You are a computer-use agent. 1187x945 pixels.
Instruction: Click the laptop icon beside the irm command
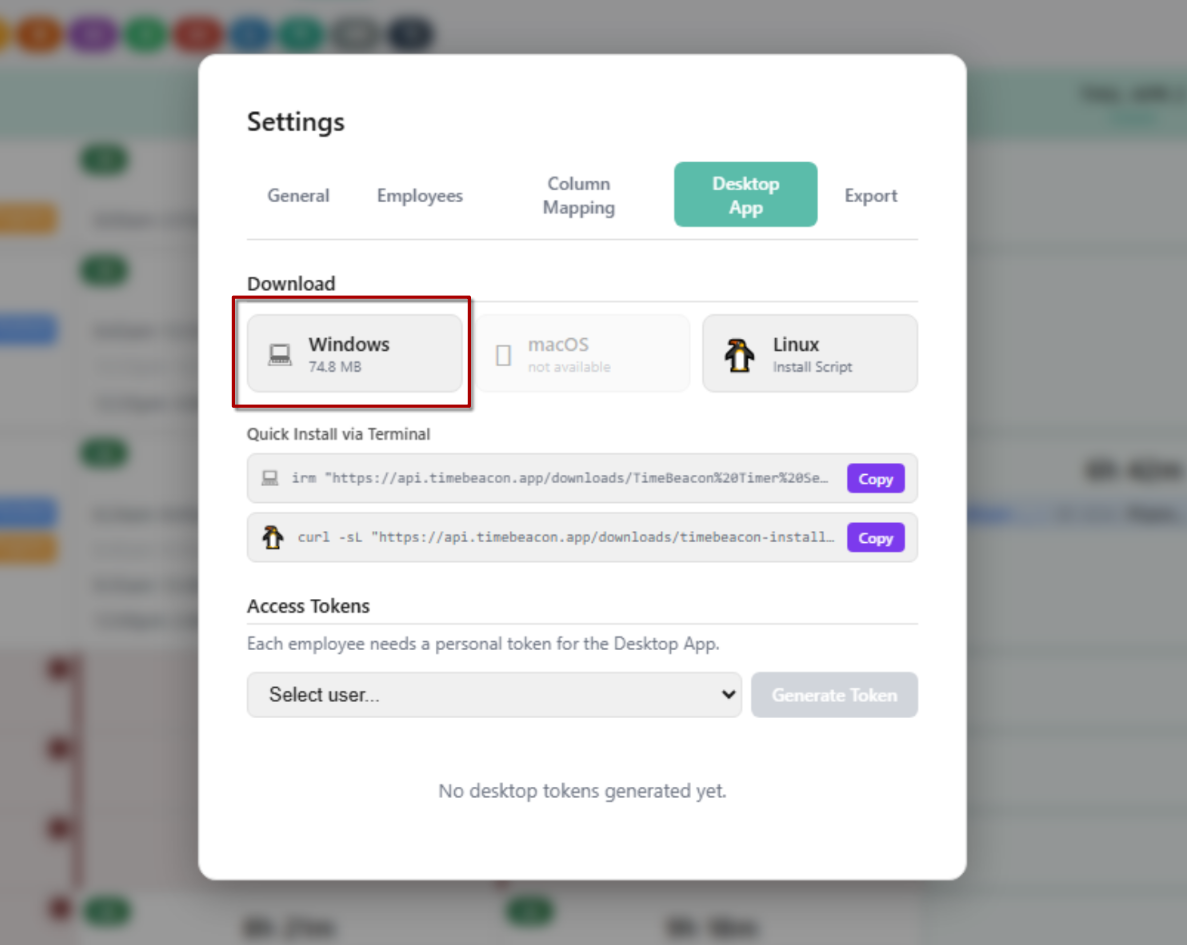click(268, 478)
